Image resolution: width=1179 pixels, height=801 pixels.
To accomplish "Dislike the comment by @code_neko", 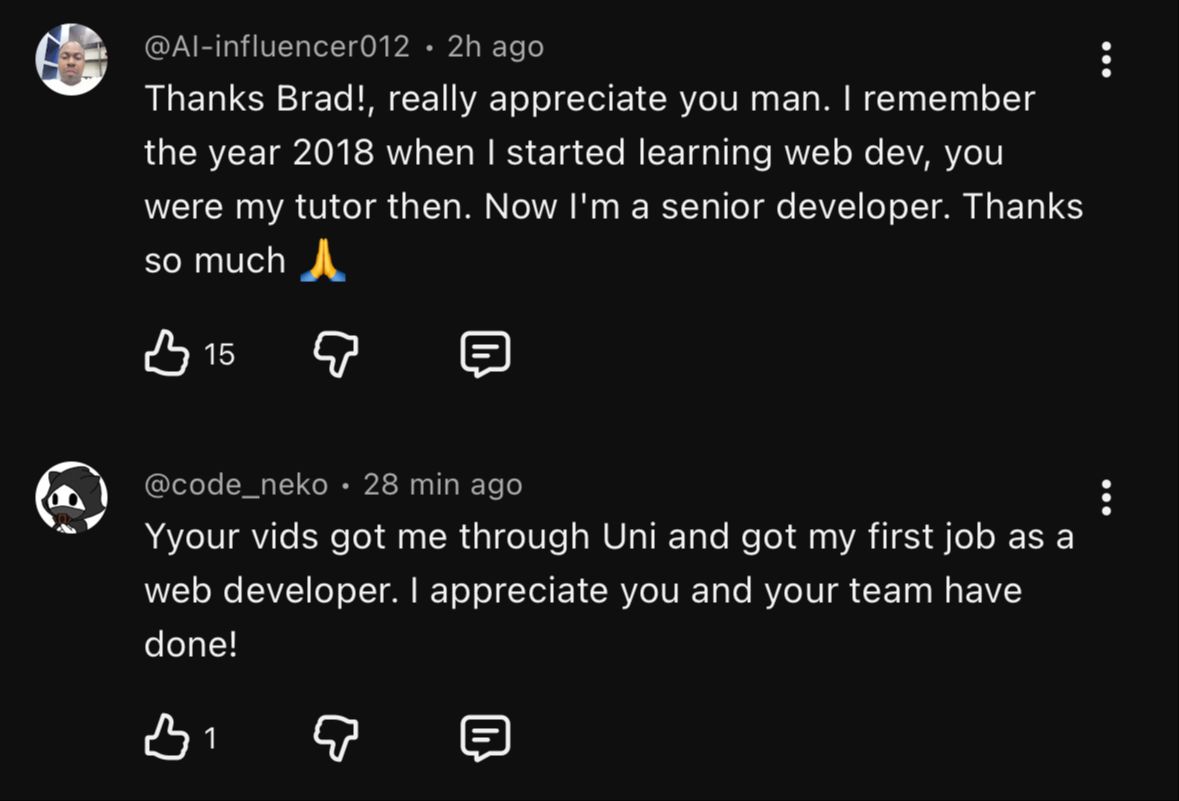I will point(336,738).
